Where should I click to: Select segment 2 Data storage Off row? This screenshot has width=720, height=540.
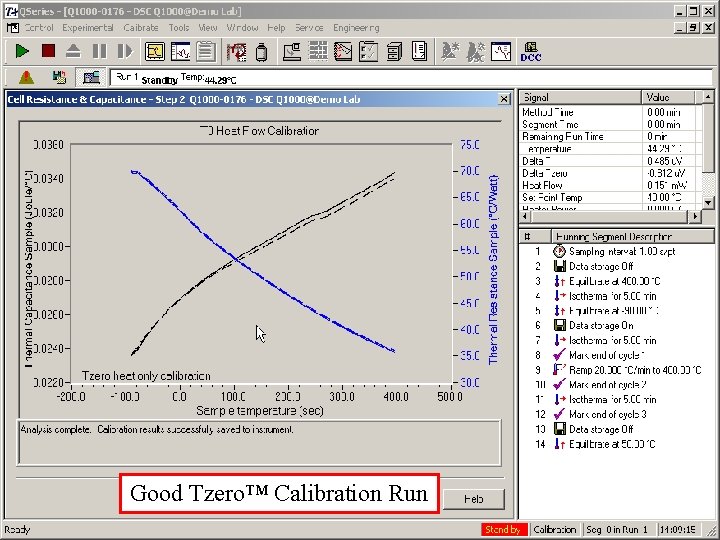[615, 266]
